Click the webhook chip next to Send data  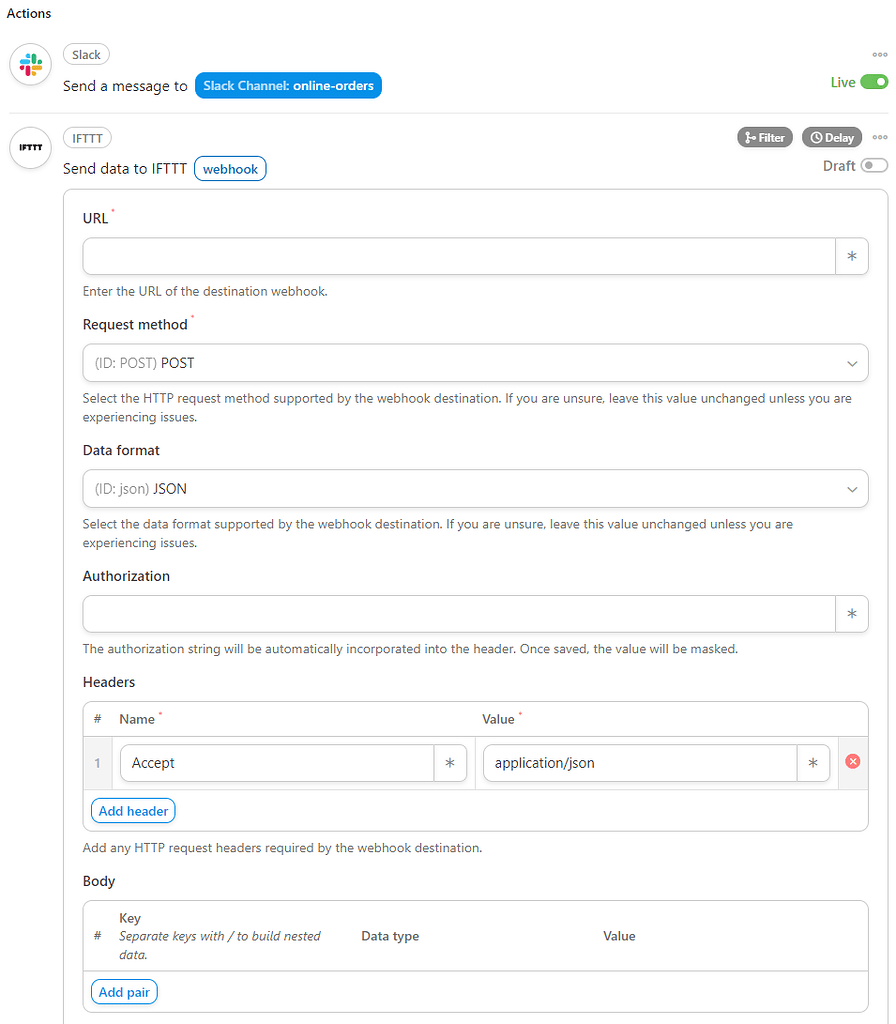(x=230, y=168)
